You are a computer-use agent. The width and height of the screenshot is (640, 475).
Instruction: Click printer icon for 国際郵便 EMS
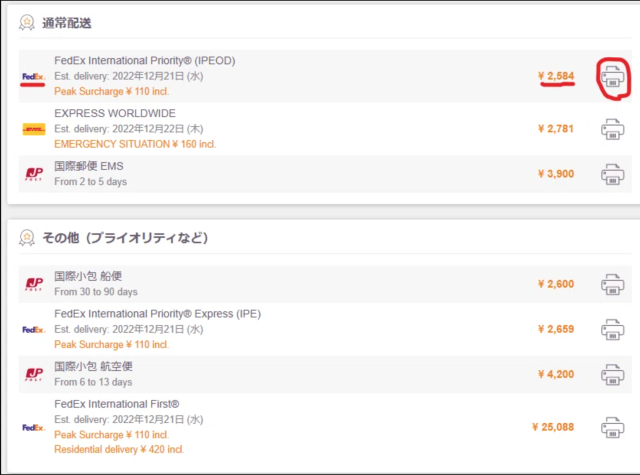coord(612,174)
